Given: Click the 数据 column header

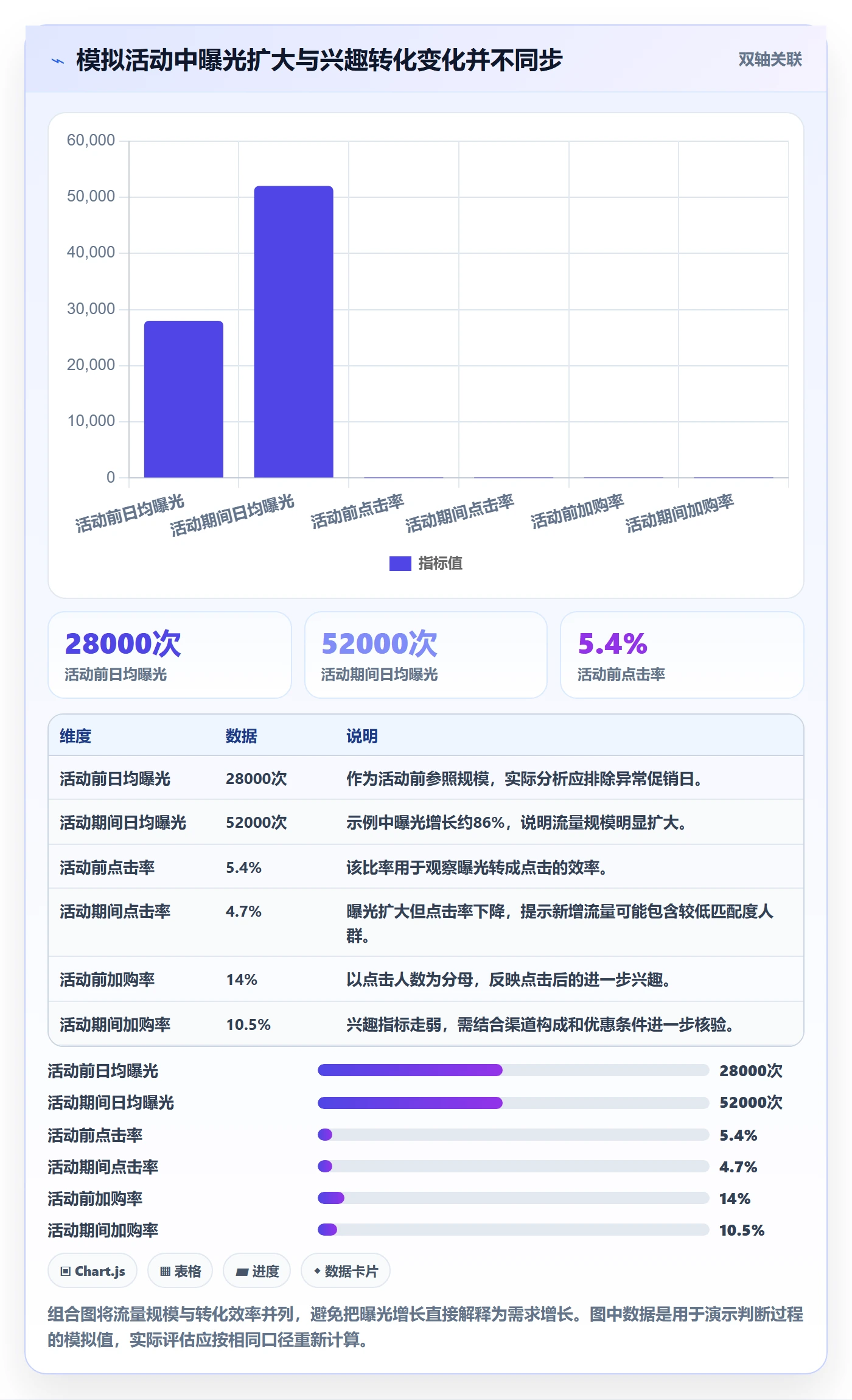Looking at the screenshot, I should point(242,736).
